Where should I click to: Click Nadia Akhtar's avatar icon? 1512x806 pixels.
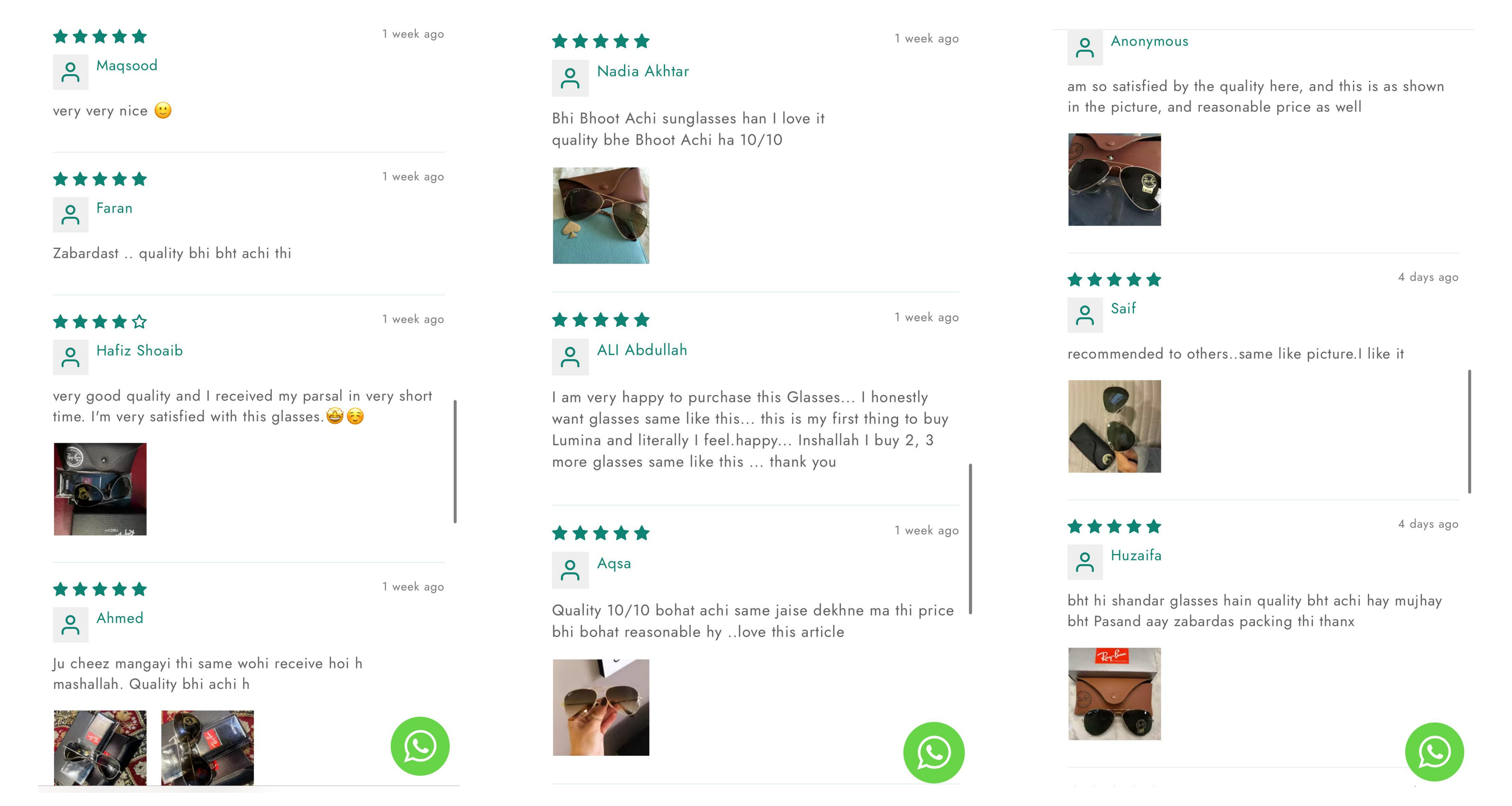(x=570, y=78)
